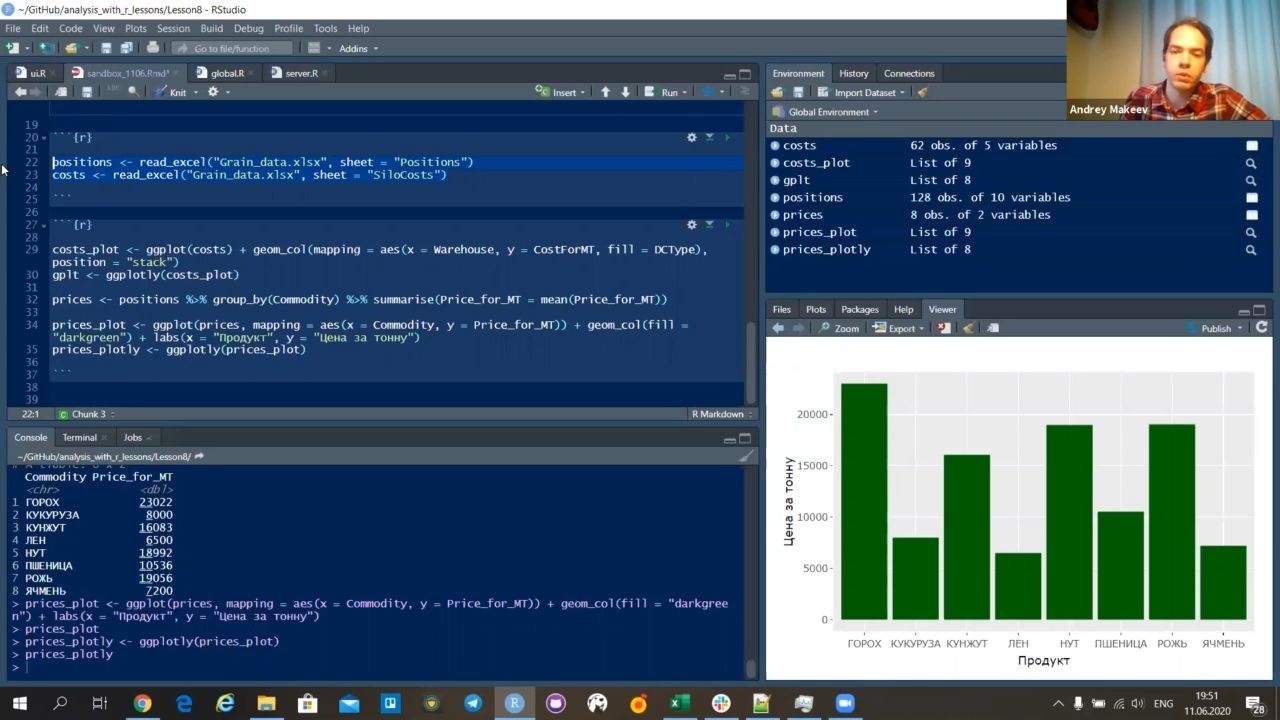
Task: Open Zoom app from the taskbar
Action: (x=844, y=703)
